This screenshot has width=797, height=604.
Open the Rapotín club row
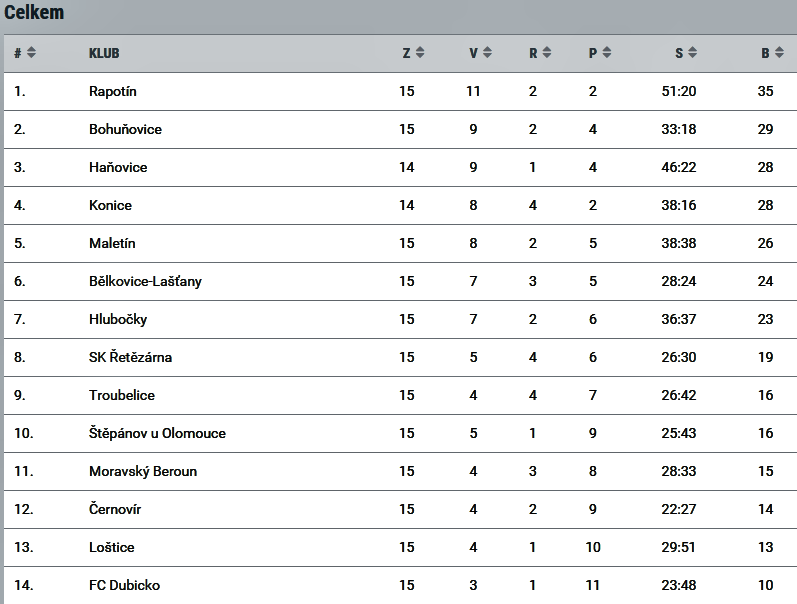400,92
